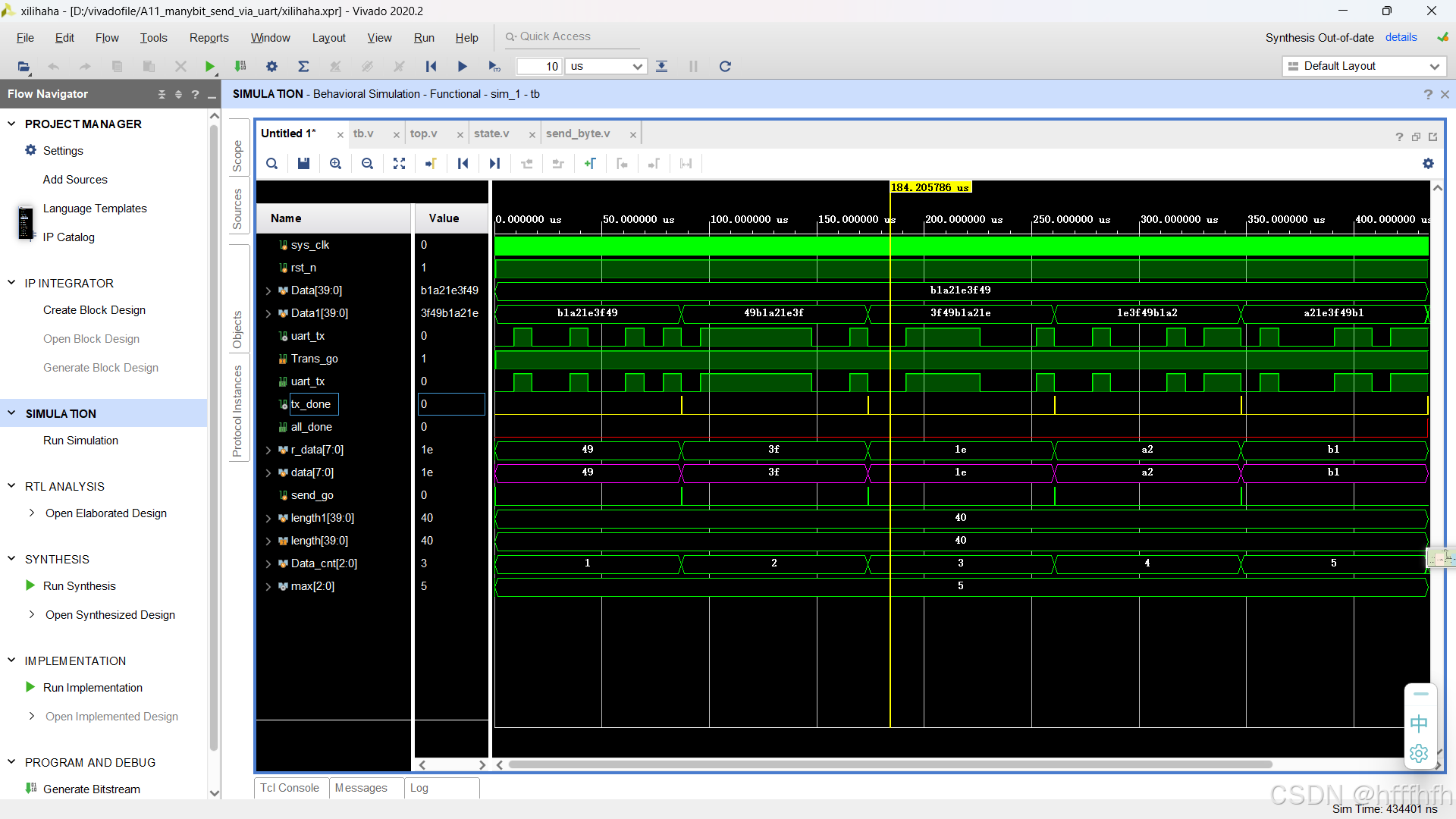The image size is (1456, 819).
Task: Collapse the PROJECT MANAGER section
Action: click(11, 124)
